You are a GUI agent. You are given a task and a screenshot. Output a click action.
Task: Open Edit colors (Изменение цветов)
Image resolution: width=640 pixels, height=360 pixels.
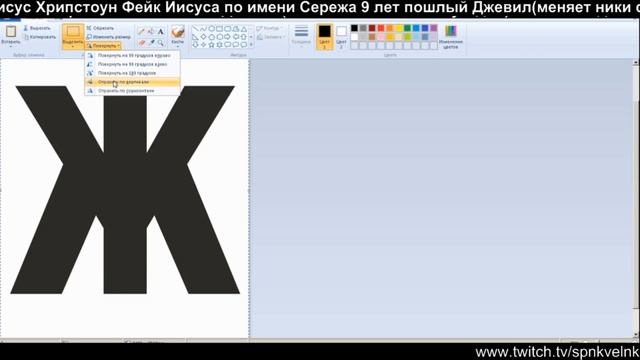point(451,37)
